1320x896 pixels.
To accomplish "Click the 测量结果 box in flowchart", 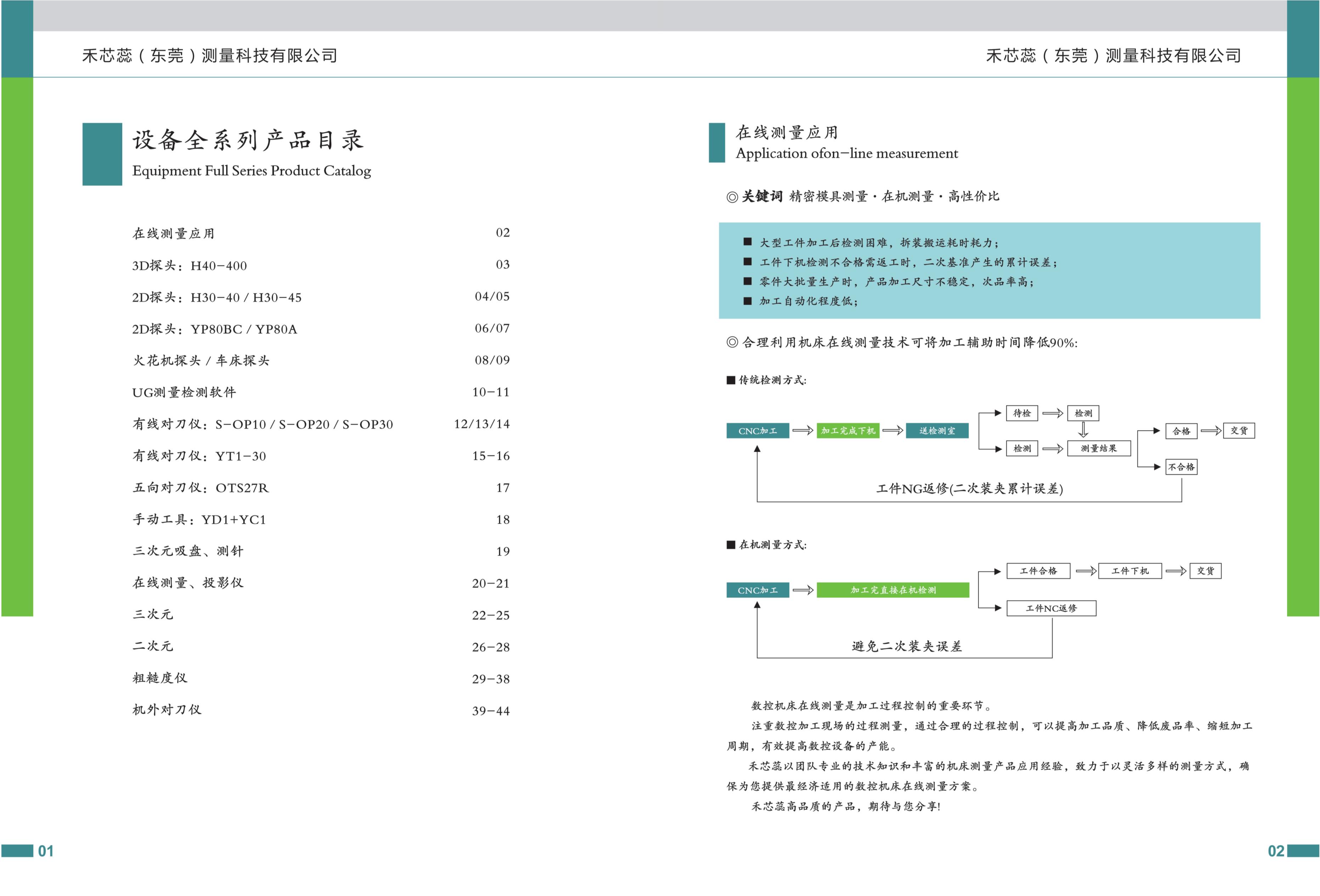I will tap(1099, 449).
